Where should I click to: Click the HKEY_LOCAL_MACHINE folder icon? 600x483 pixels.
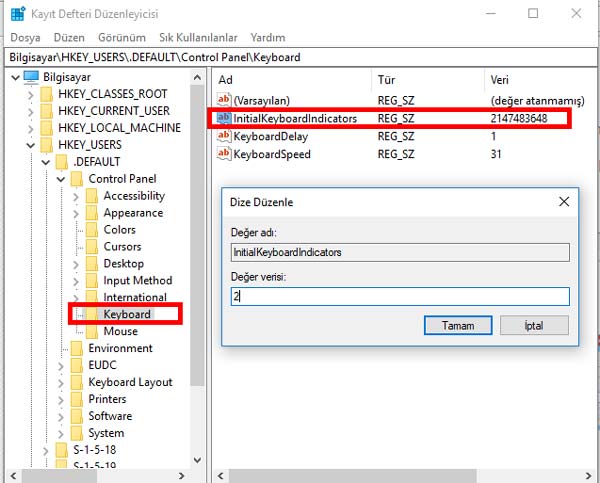coord(47,128)
